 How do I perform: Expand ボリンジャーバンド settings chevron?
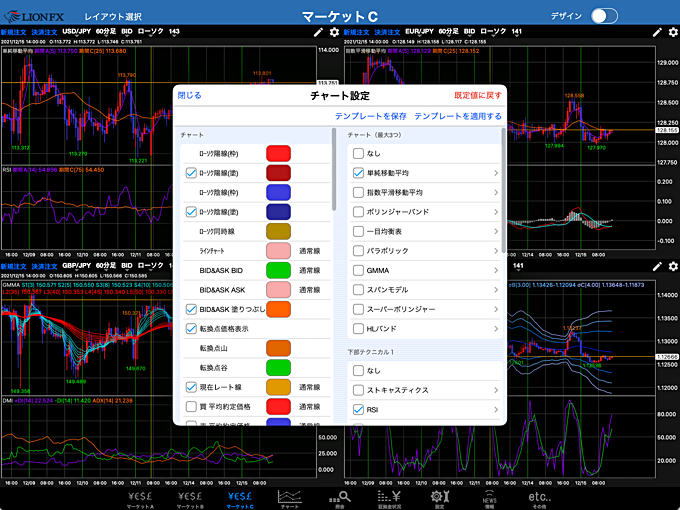[496, 212]
